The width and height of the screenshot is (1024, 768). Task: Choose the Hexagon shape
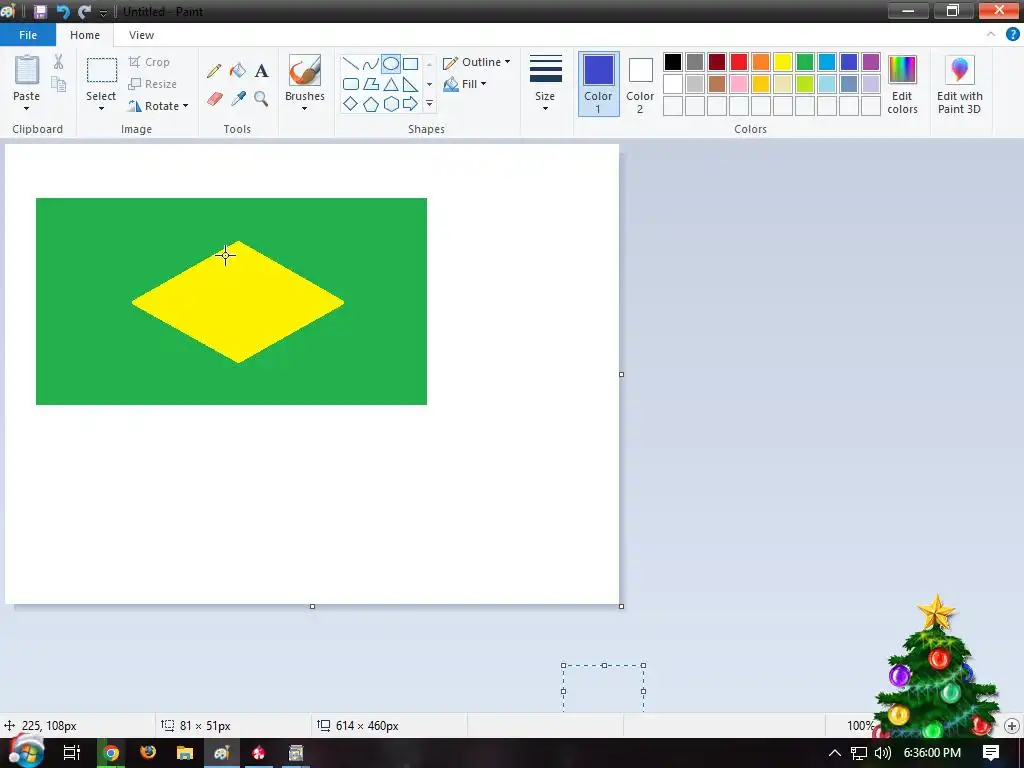[x=391, y=104]
